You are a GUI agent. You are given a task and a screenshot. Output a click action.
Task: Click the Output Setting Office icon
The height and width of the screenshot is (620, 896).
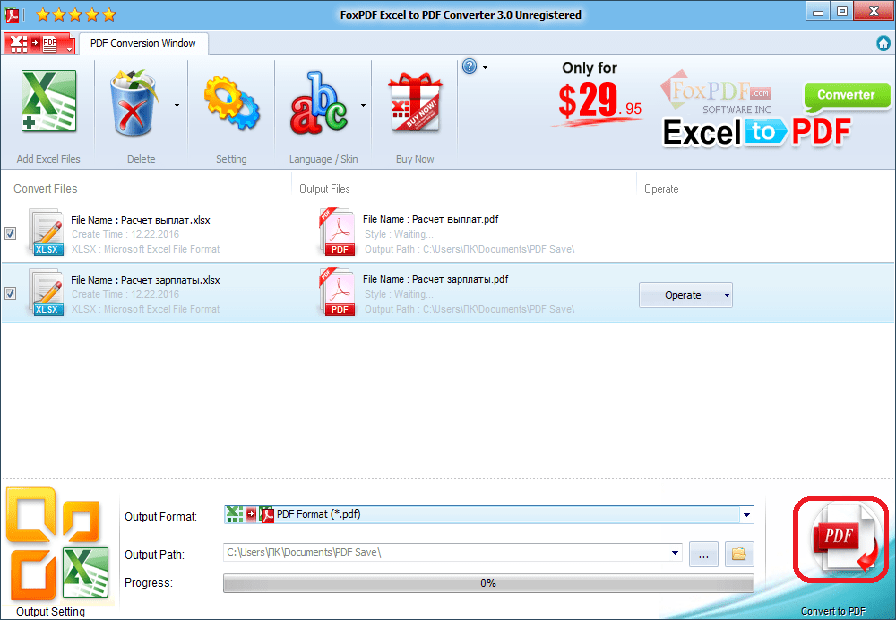[x=59, y=546]
